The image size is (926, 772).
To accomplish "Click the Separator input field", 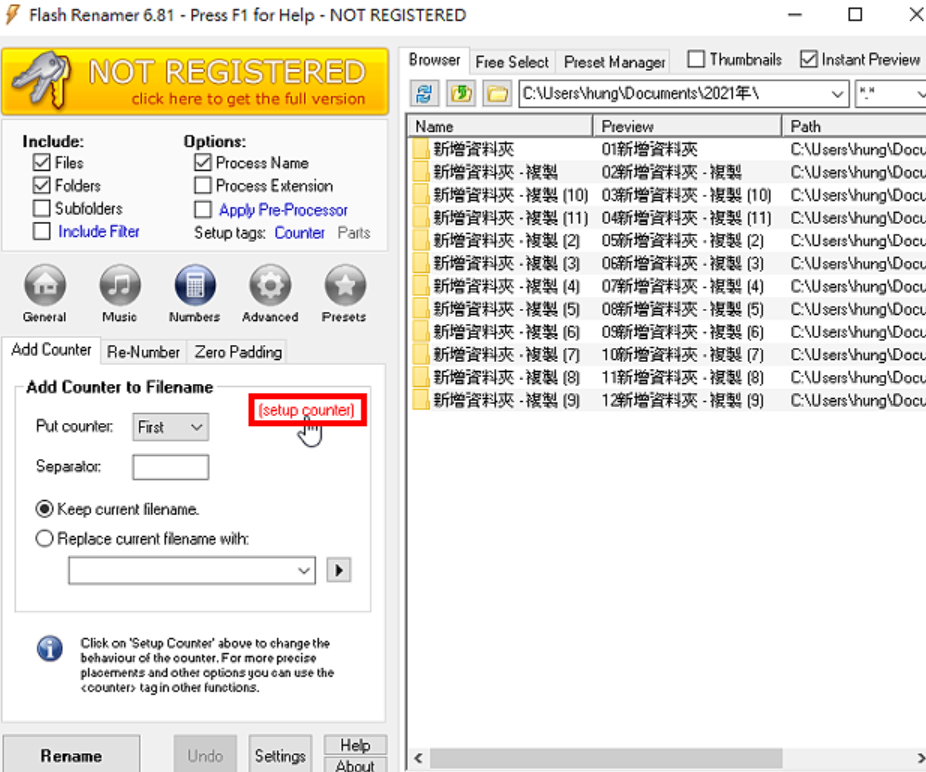I will (171, 467).
